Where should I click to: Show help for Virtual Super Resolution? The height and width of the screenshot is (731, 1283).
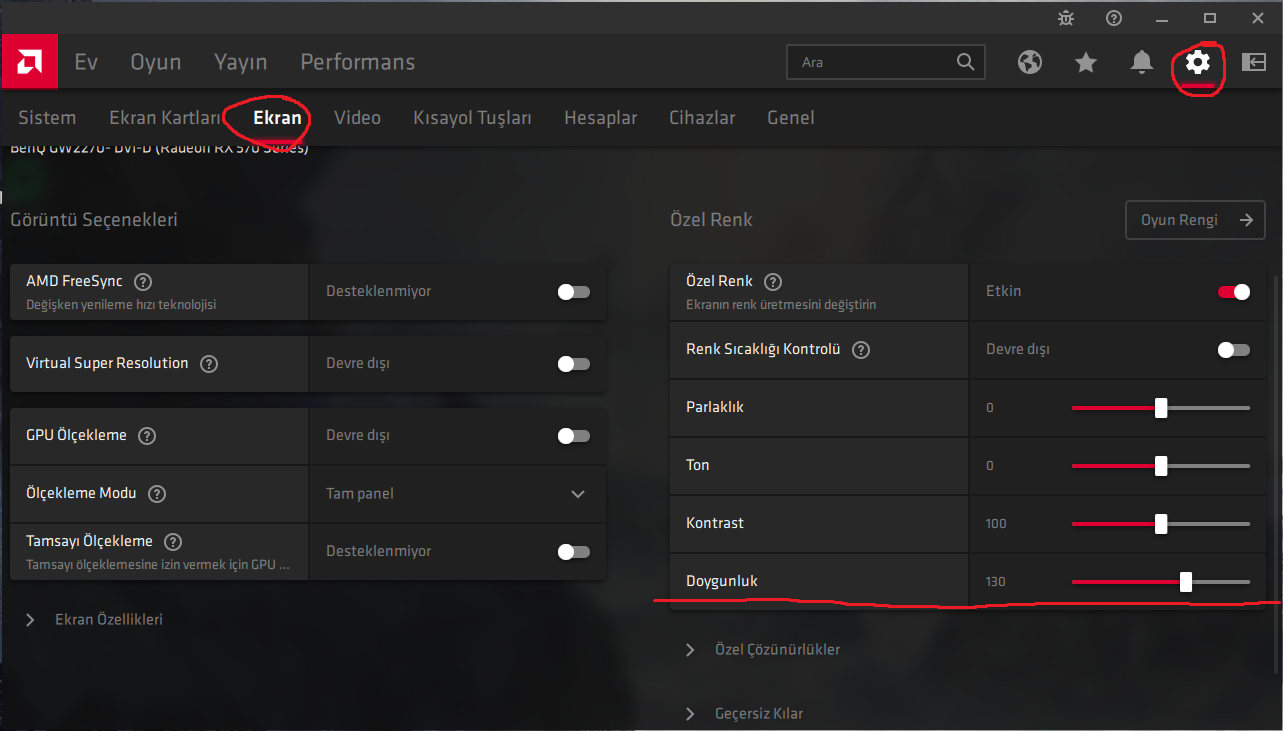tap(209, 364)
